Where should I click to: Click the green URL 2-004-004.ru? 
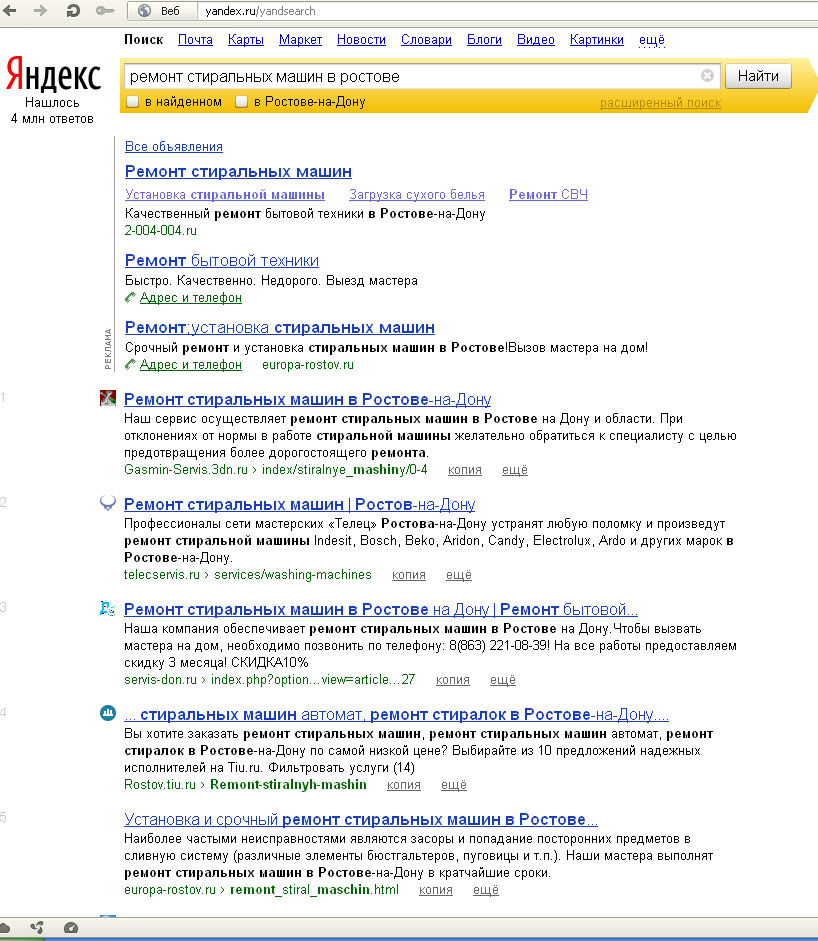(x=160, y=230)
